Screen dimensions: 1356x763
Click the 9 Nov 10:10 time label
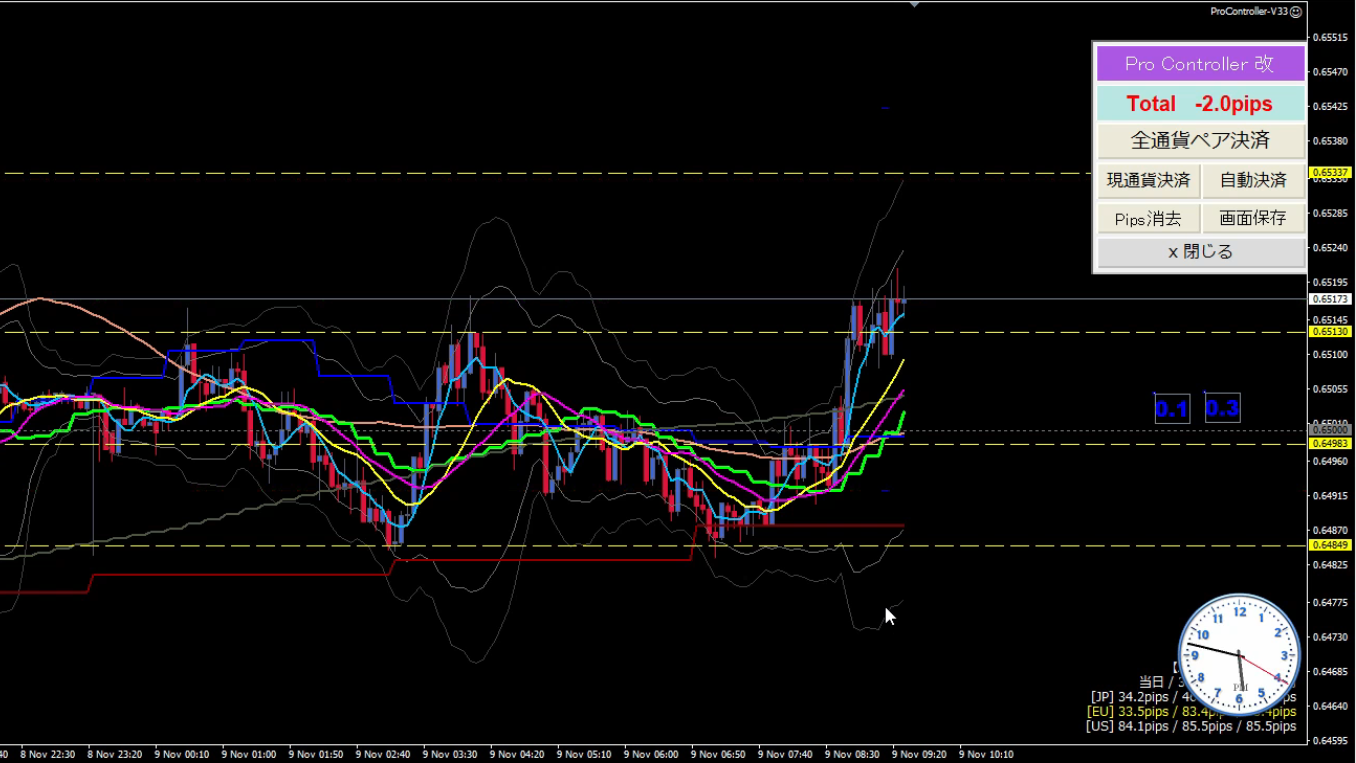coord(987,754)
